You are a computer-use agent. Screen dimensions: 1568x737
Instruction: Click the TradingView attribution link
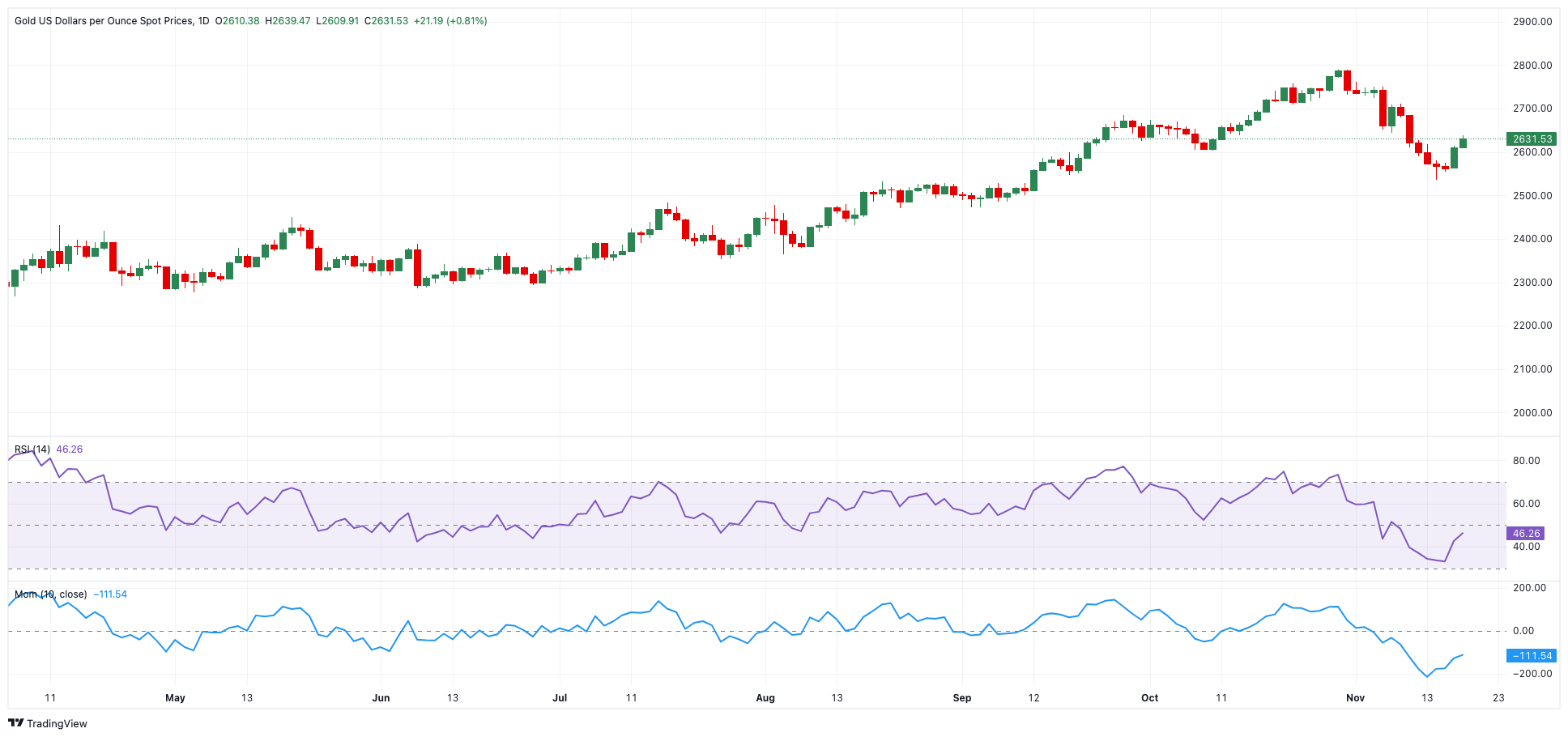pos(57,723)
